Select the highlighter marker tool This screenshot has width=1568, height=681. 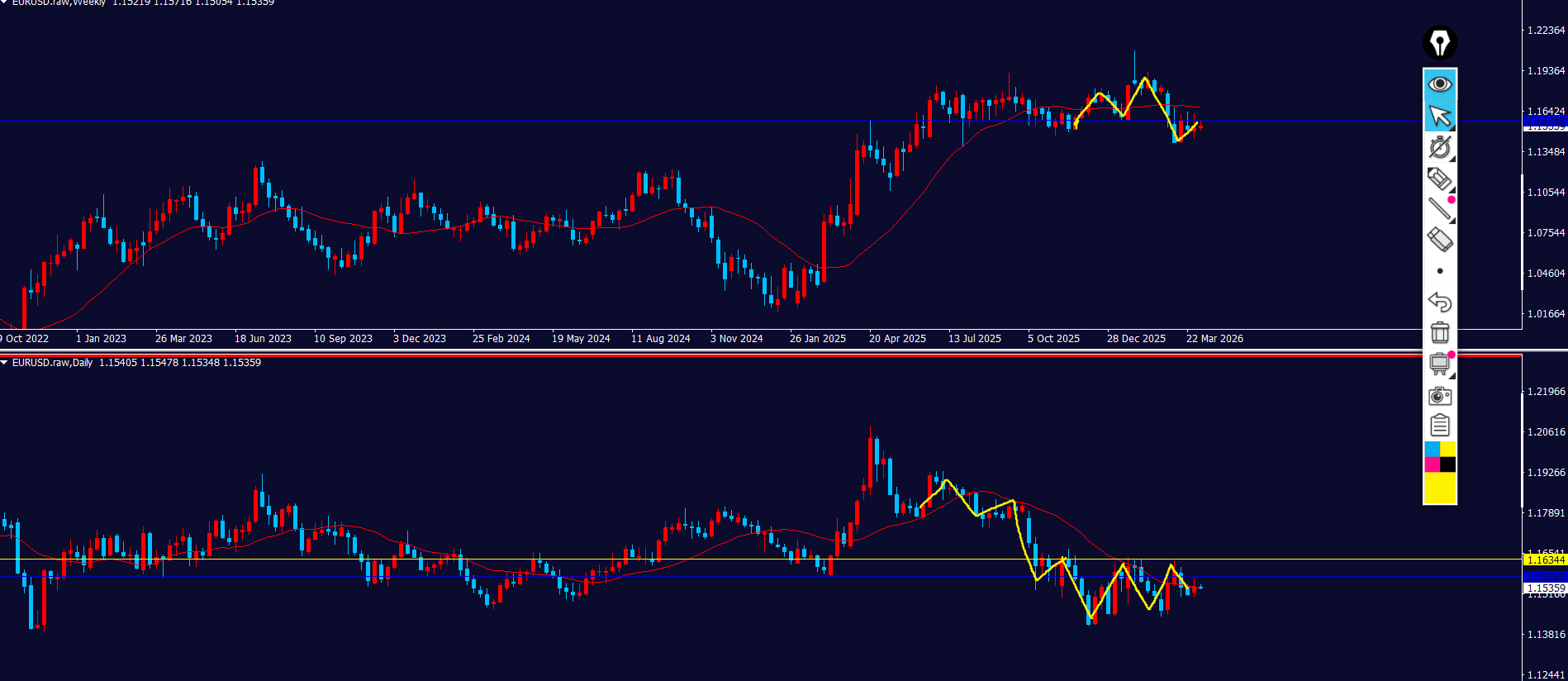pos(1439,179)
